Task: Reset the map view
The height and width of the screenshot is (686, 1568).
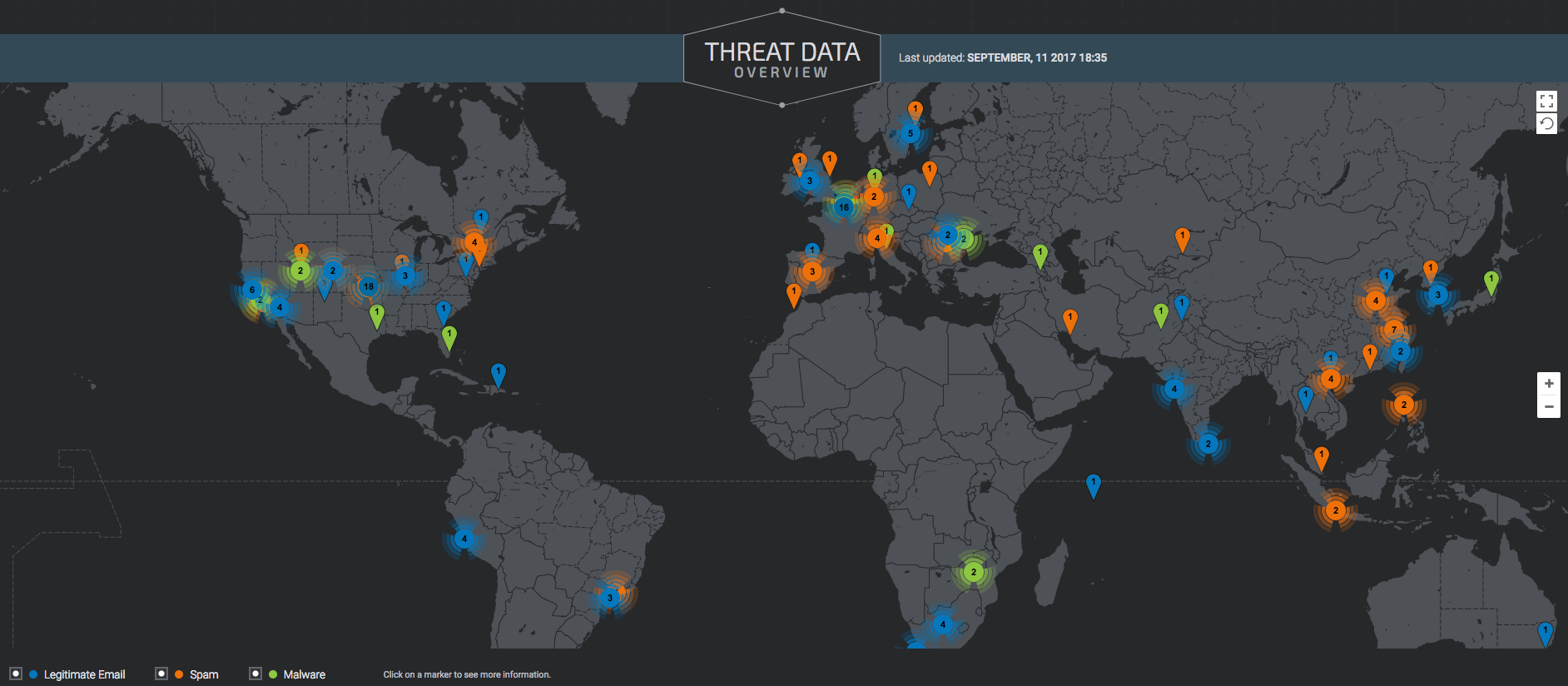Action: tap(1546, 124)
